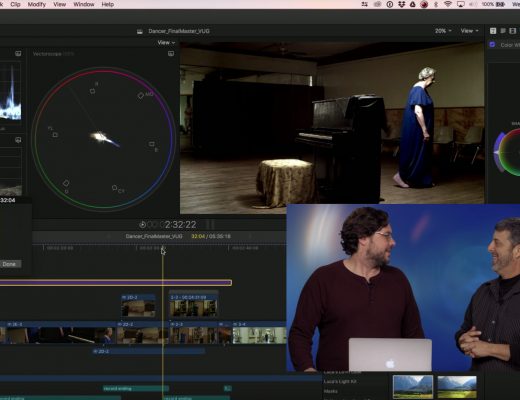This screenshot has width=520, height=400.
Task: Click the Vectorscope settings icon
Action: click(171, 53)
